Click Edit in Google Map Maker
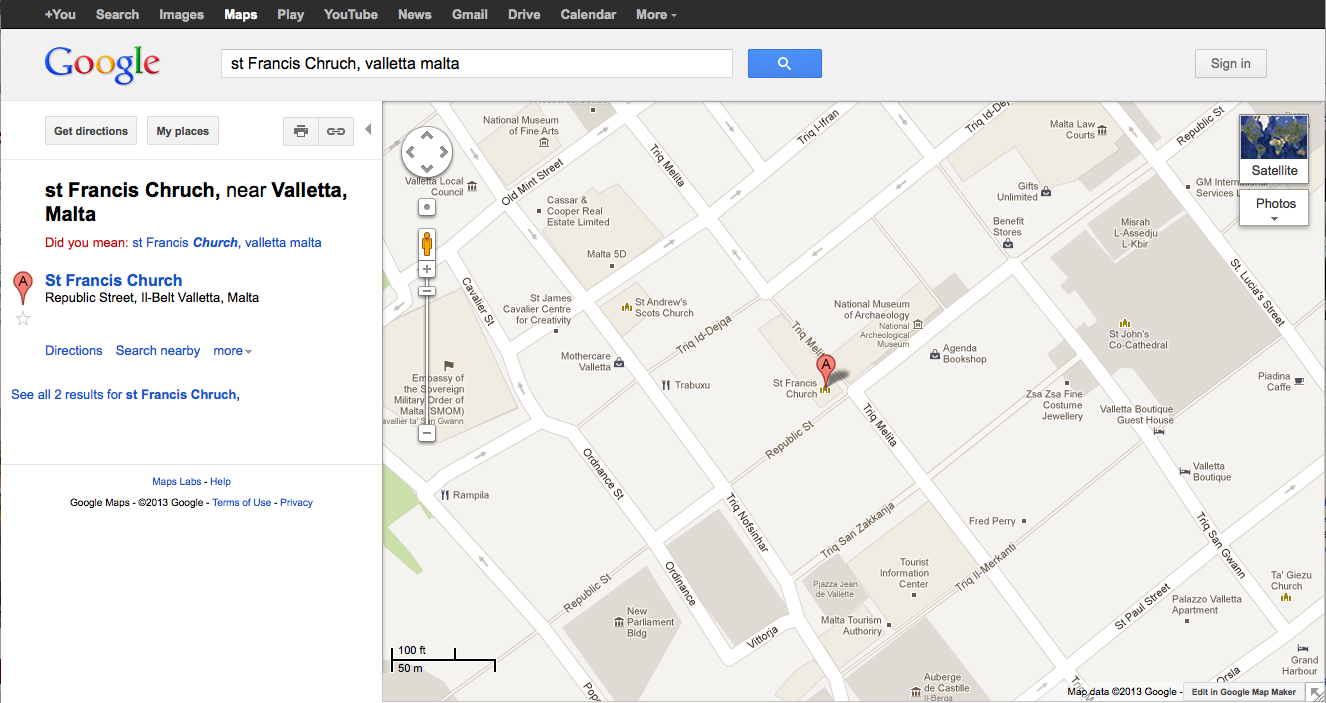1326x703 pixels. 1244,692
